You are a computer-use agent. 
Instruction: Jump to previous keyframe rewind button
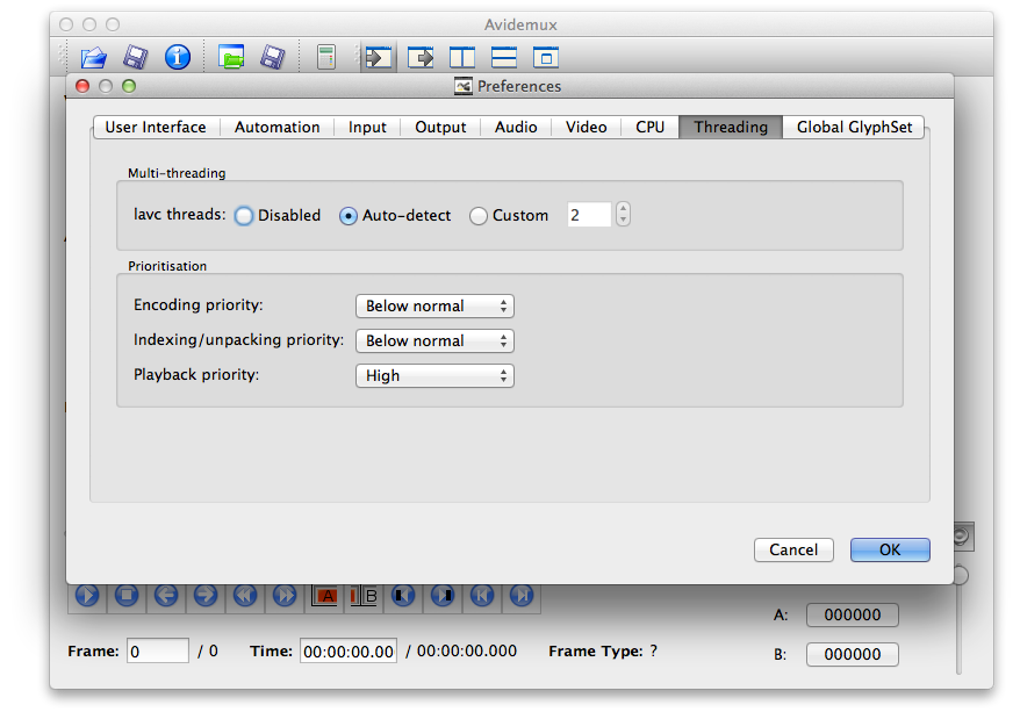(245, 595)
